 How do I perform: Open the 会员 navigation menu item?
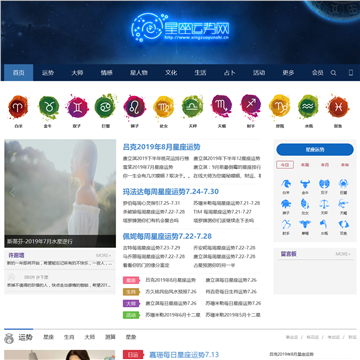317,73
